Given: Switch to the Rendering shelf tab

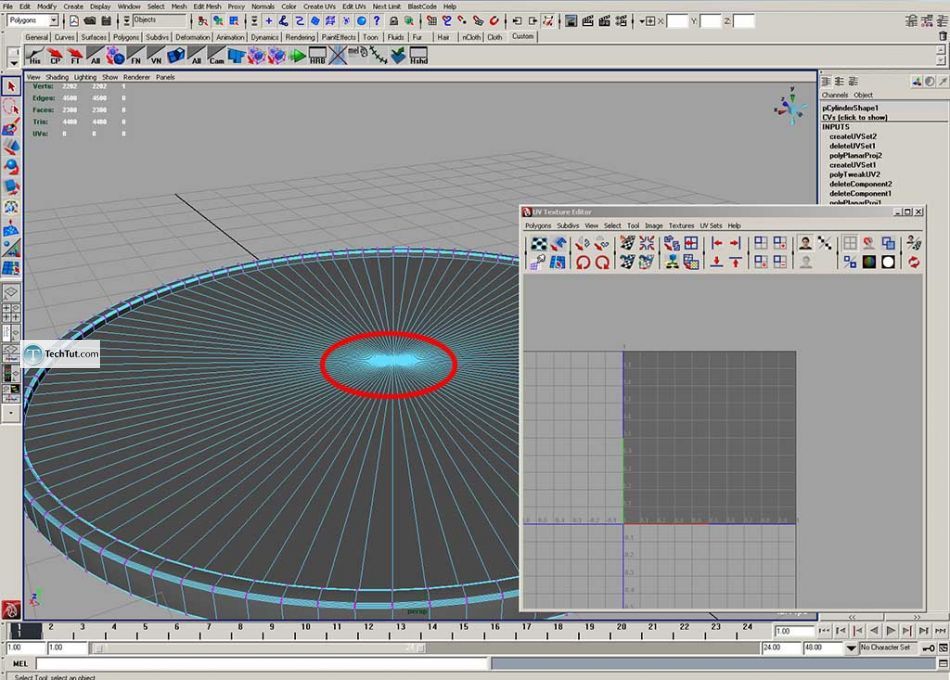Looking at the screenshot, I should [x=300, y=37].
